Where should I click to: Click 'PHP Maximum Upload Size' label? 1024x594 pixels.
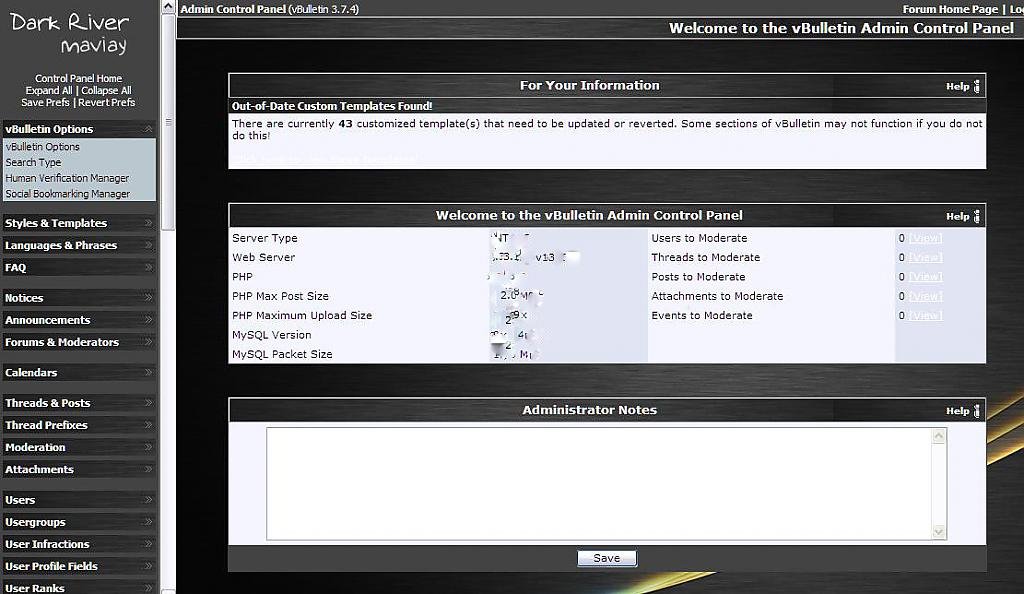tap(302, 316)
